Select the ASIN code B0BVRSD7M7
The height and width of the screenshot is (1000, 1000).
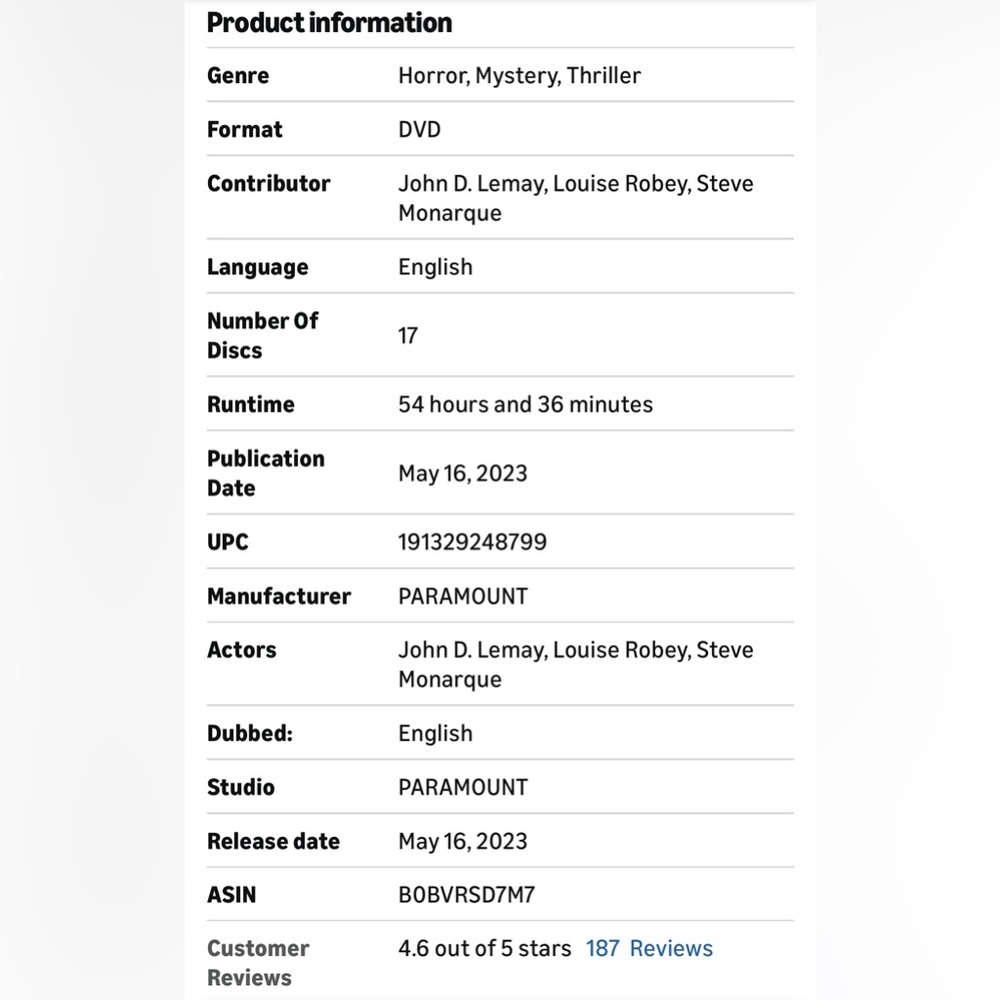(x=466, y=895)
